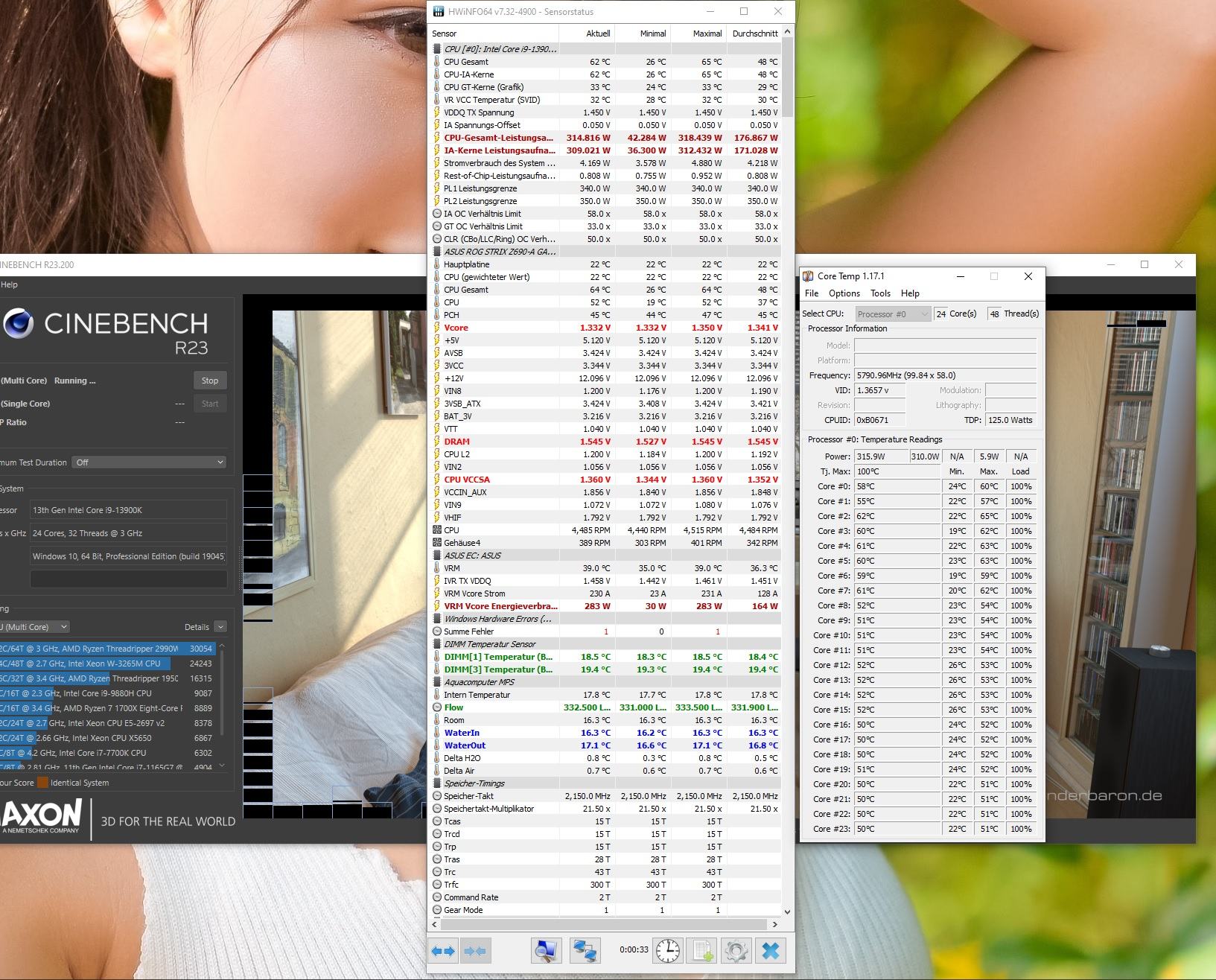Stop the Cinebench Multi Core test
Image resolution: width=1216 pixels, height=980 pixels.
pos(210,381)
